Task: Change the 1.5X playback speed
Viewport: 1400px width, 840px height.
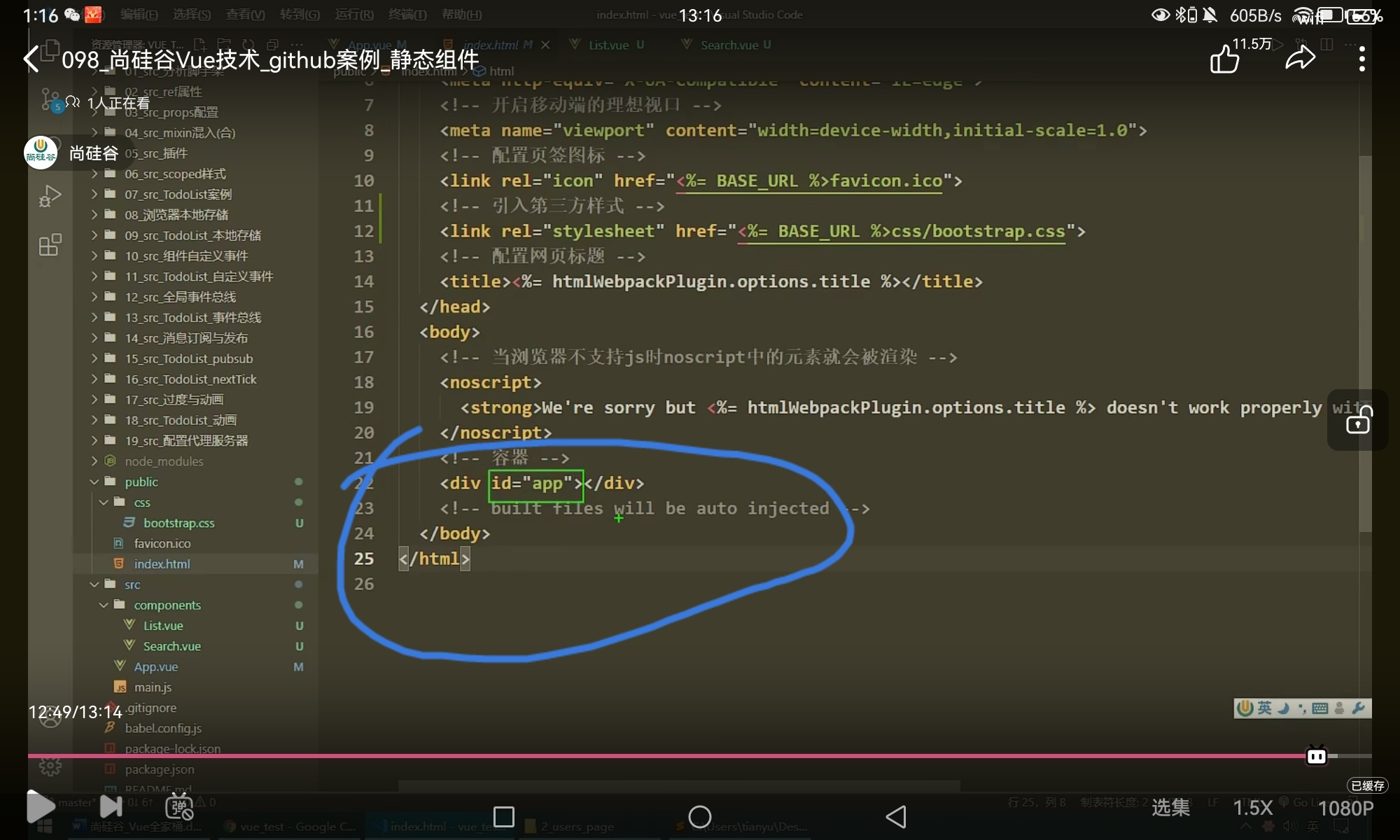Action: click(x=1253, y=808)
